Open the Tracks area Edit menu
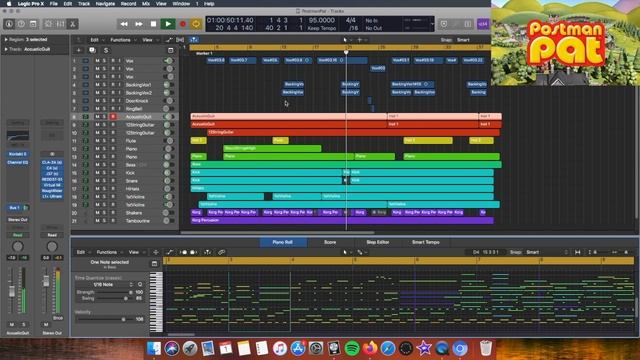 (97, 40)
